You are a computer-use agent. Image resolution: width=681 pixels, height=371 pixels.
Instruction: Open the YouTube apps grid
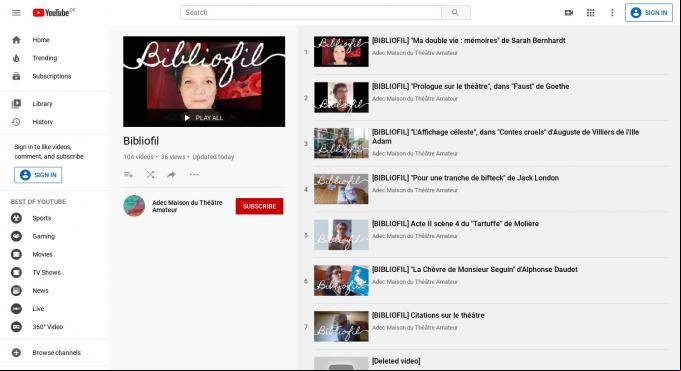click(x=591, y=13)
